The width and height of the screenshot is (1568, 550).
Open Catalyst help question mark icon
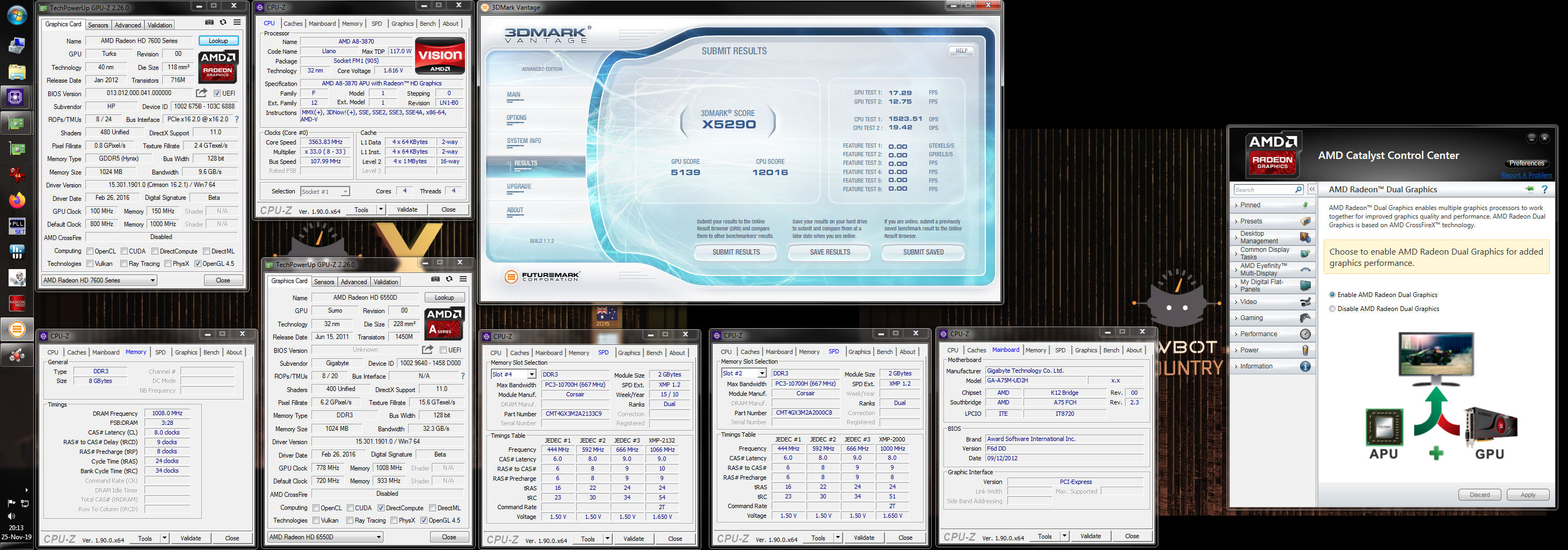pos(1545,190)
